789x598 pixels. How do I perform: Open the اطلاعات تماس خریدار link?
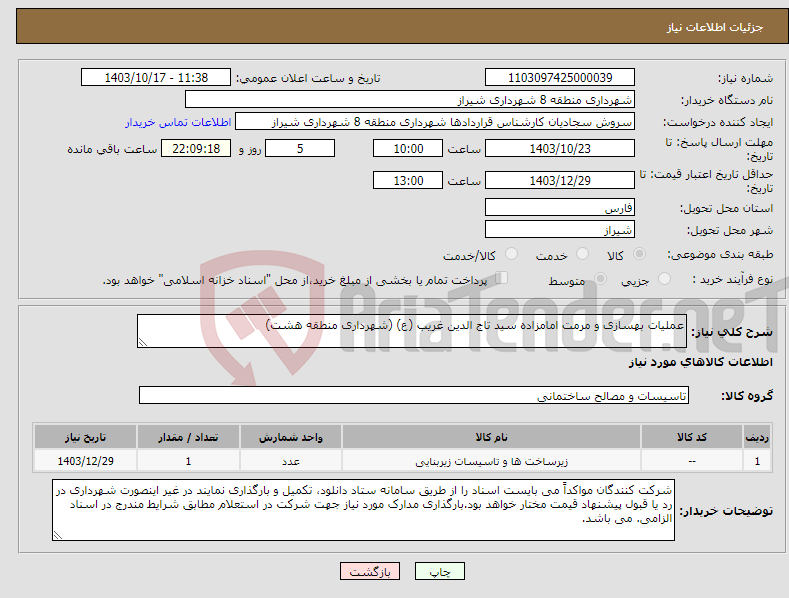point(178,122)
